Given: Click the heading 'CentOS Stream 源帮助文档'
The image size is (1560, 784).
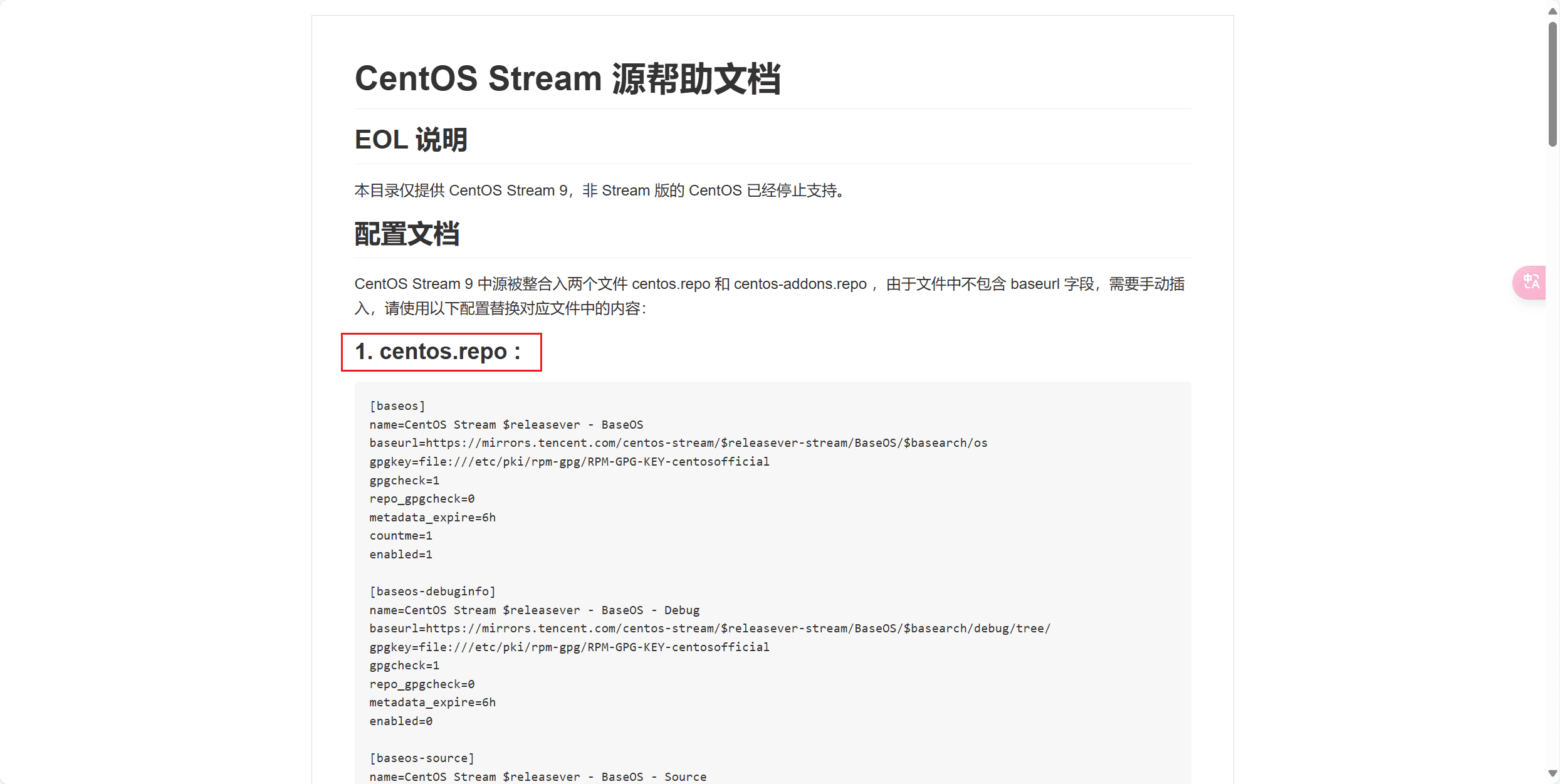Looking at the screenshot, I should [x=568, y=79].
